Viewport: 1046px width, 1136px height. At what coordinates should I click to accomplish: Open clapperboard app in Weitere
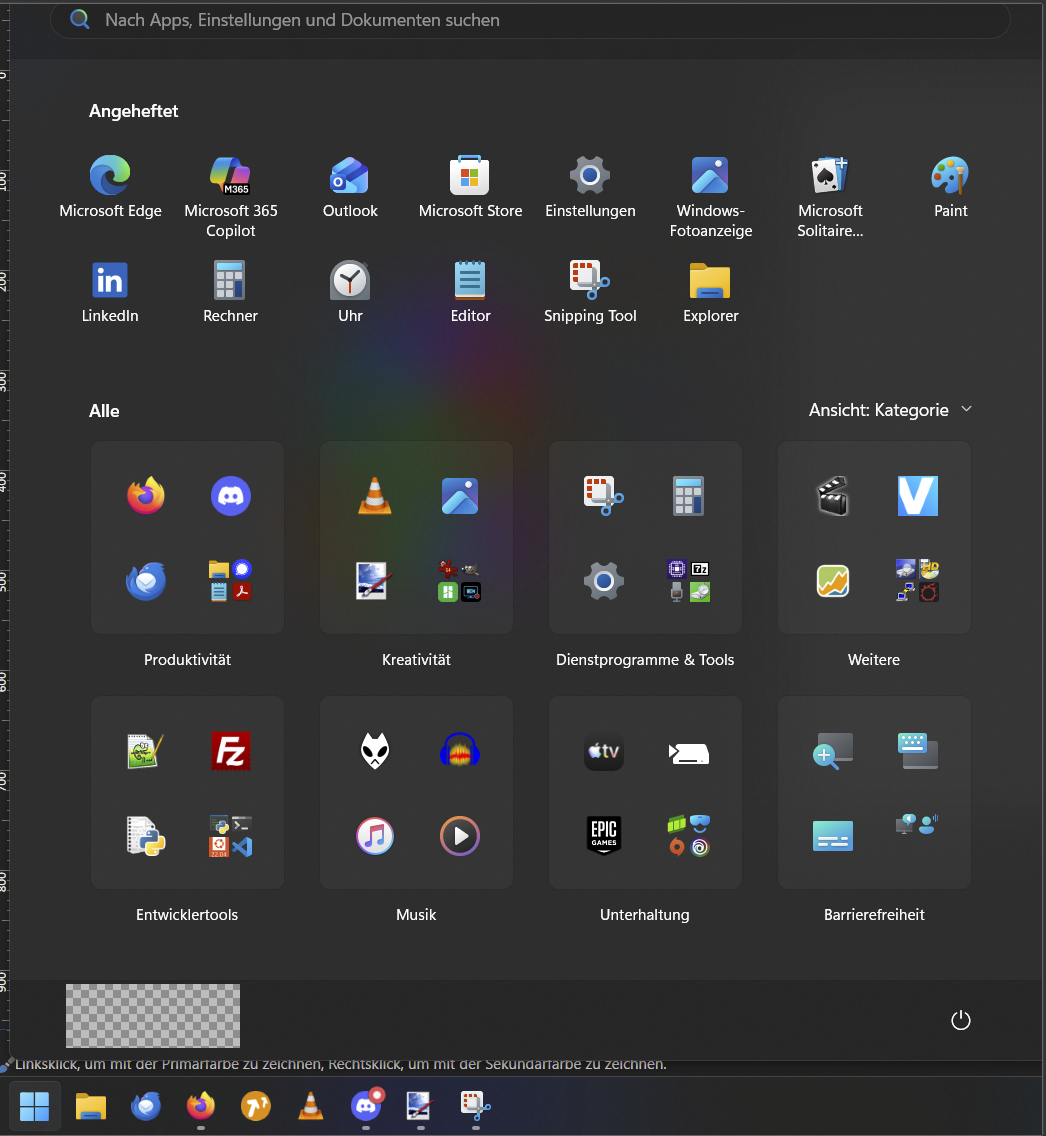point(832,496)
